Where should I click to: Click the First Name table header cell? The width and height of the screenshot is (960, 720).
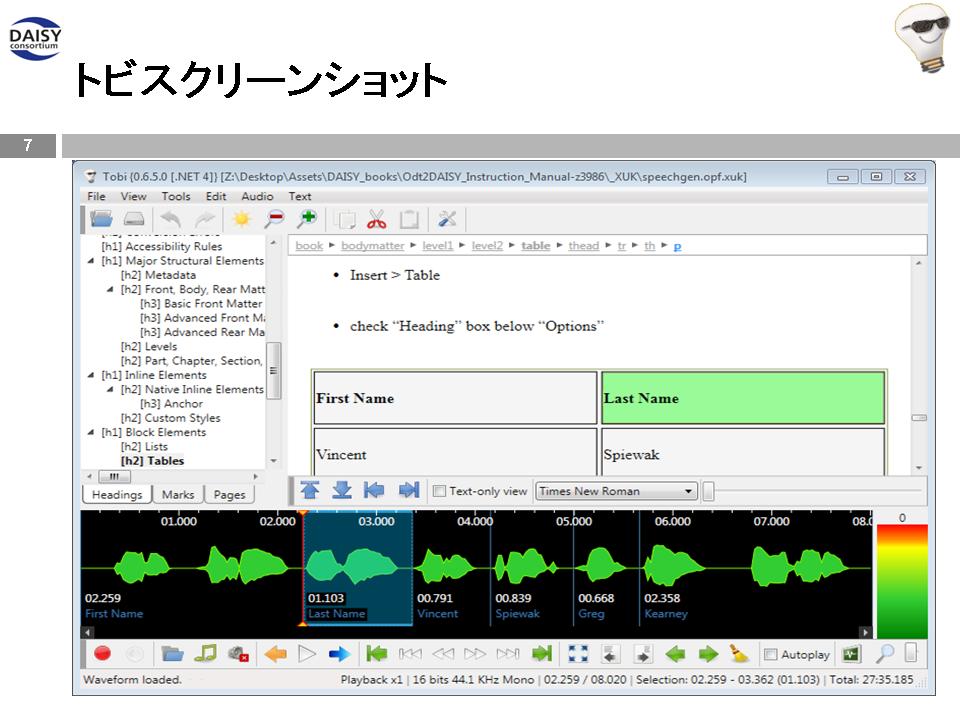point(455,398)
